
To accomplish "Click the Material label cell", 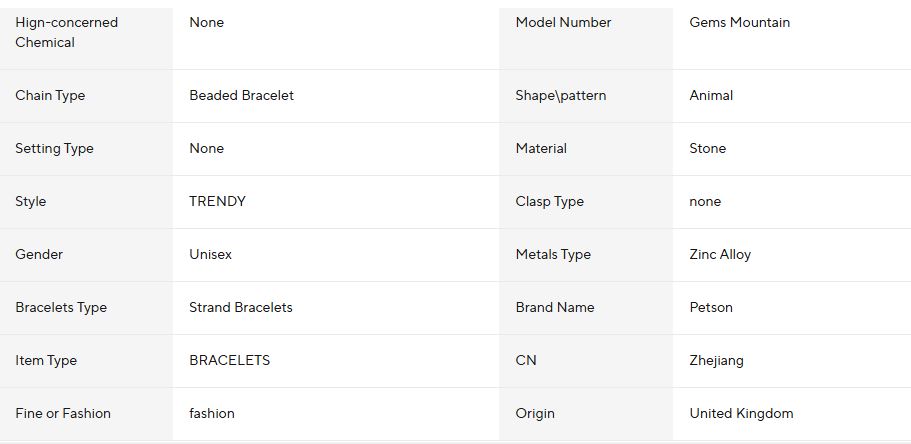I will (x=586, y=149).
